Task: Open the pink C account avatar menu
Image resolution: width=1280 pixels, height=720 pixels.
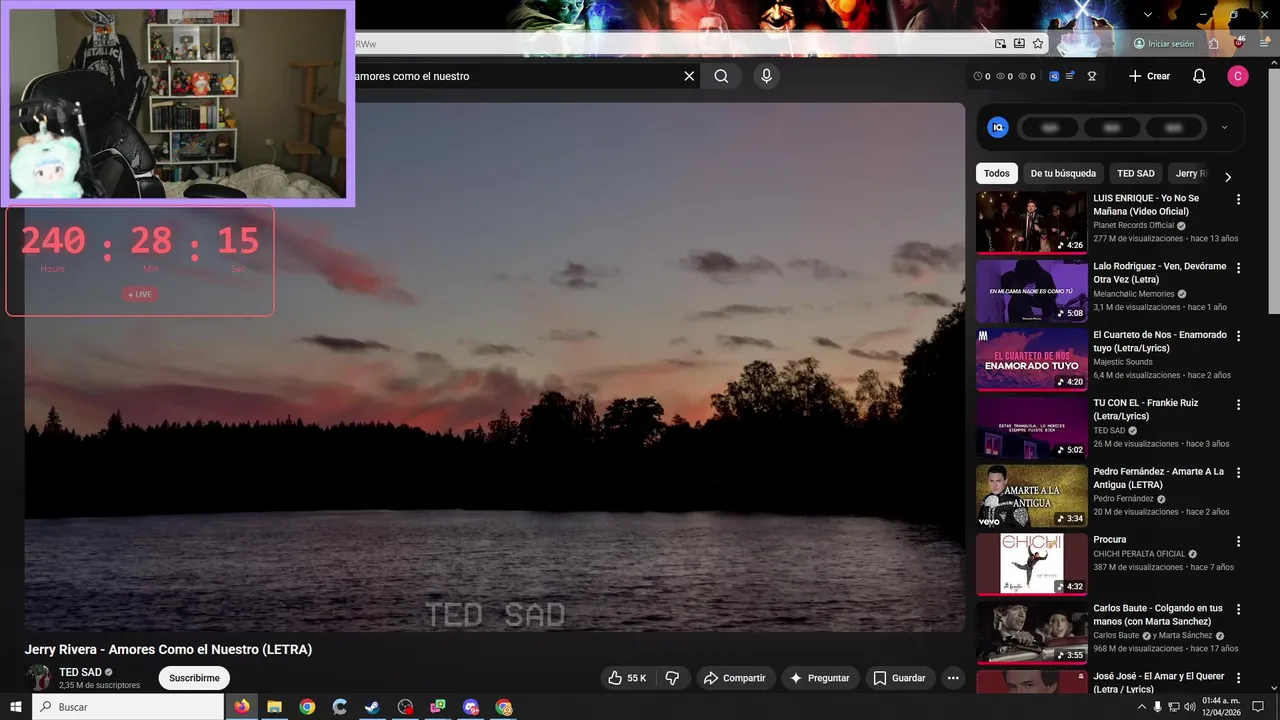Action: [x=1238, y=76]
